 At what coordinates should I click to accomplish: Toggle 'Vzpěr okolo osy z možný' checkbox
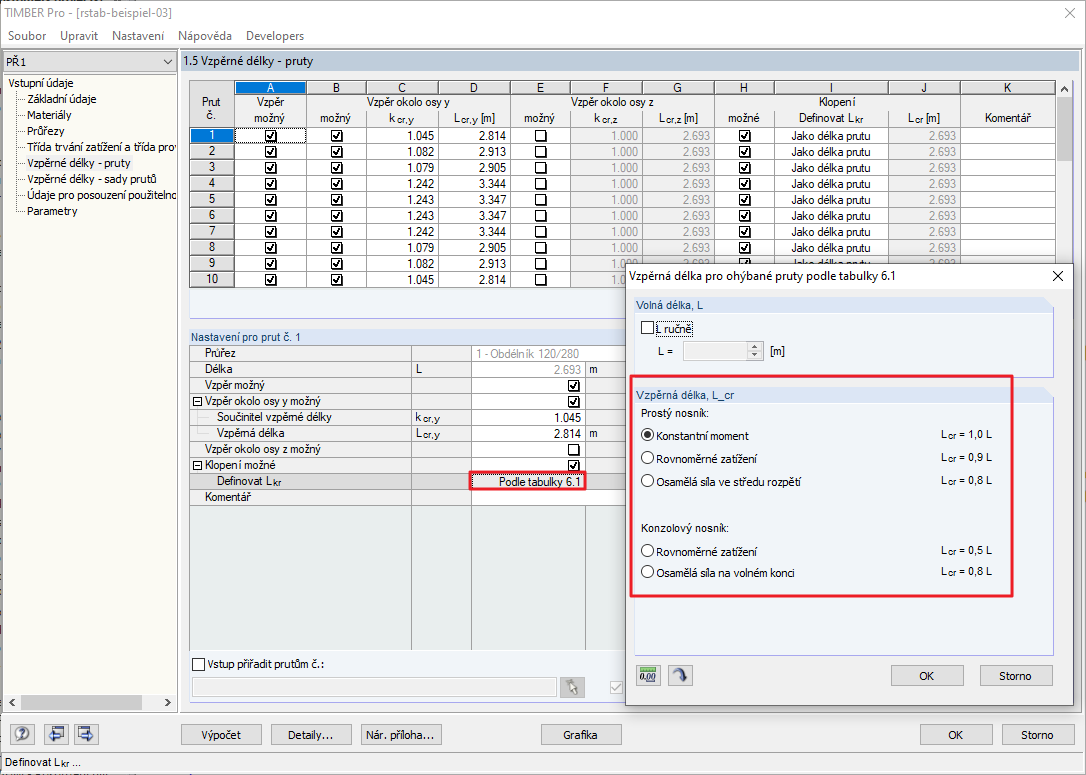coord(573,449)
